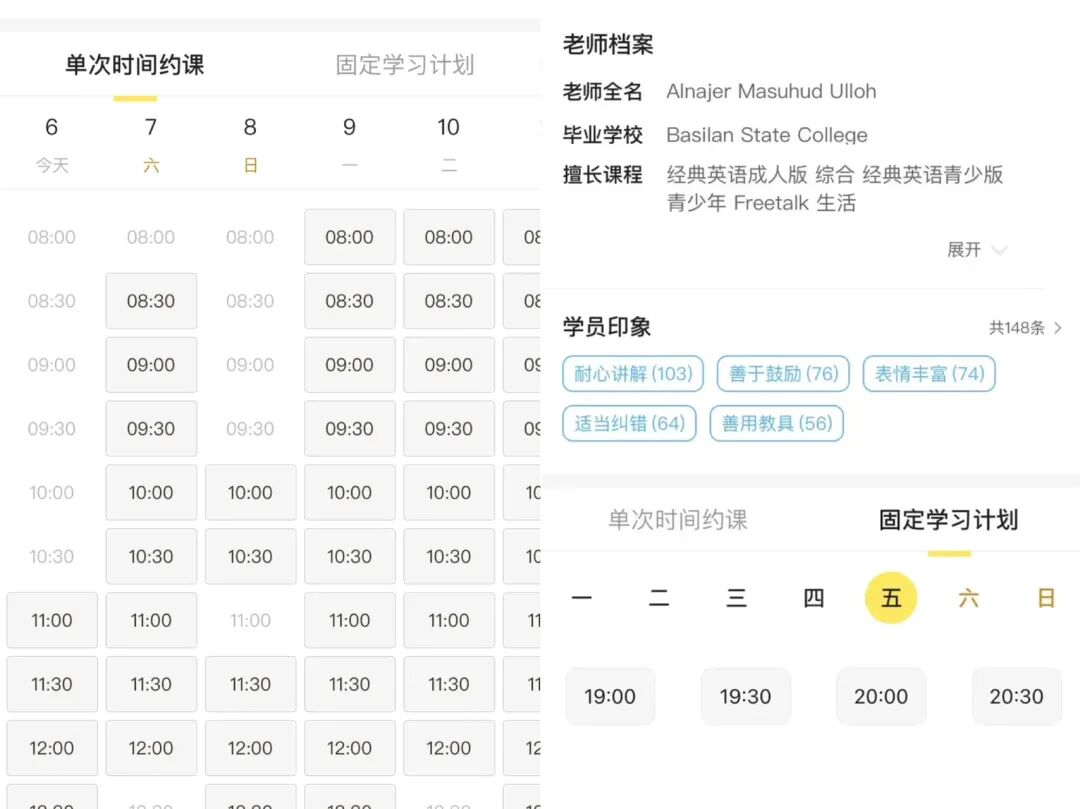This screenshot has height=809, width=1080.
Task: Book 11:30 slot on day 6 today
Action: tap(52, 684)
